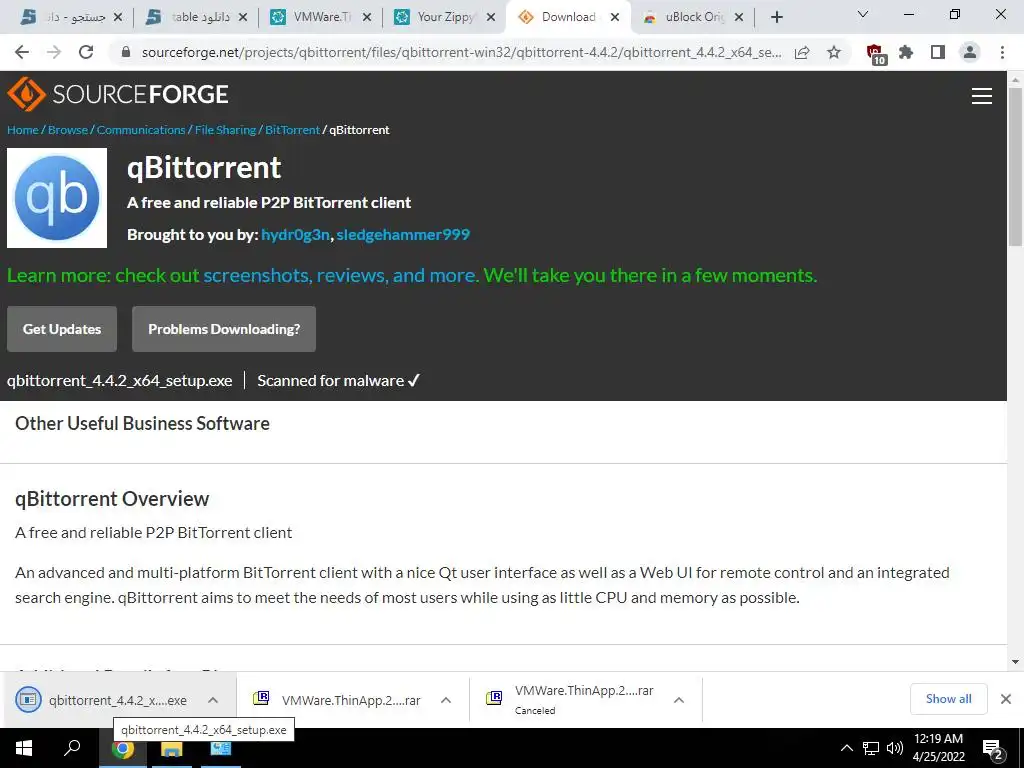Click the qBittorrent project logo image

pyautogui.click(x=57, y=198)
